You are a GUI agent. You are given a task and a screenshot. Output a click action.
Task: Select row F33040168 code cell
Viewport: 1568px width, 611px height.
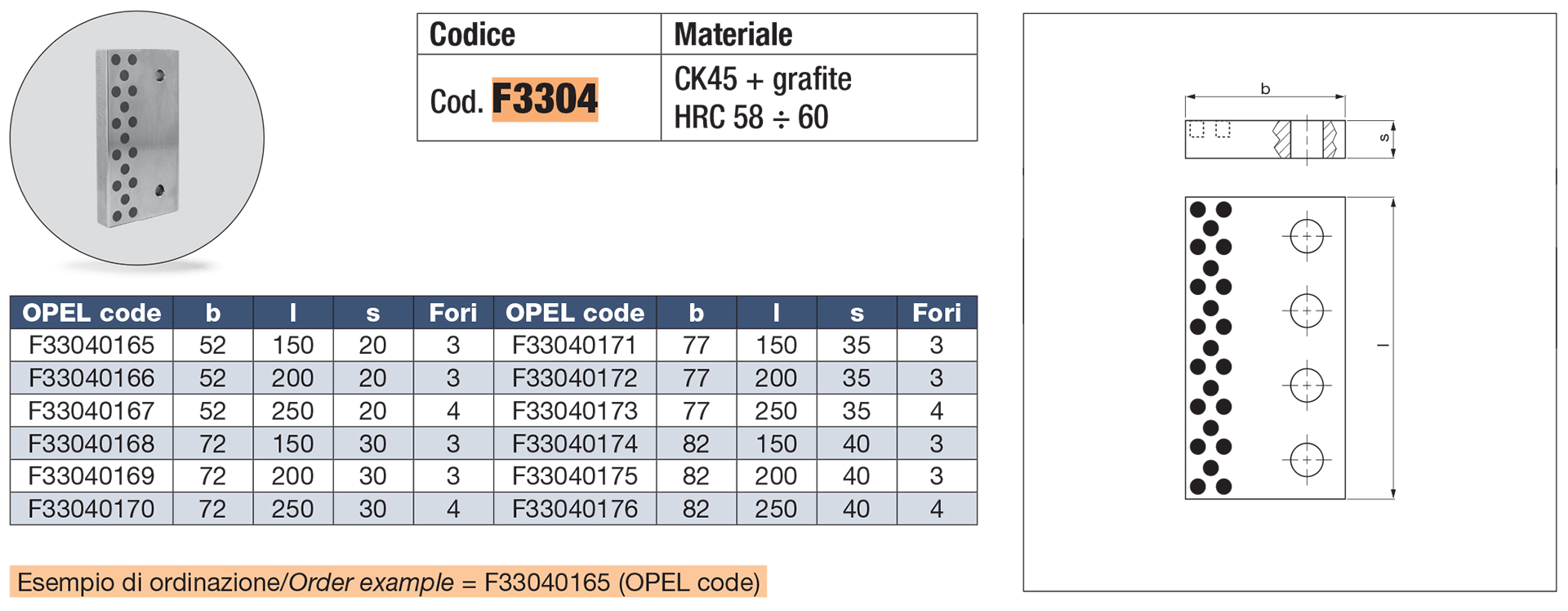pyautogui.click(x=91, y=444)
